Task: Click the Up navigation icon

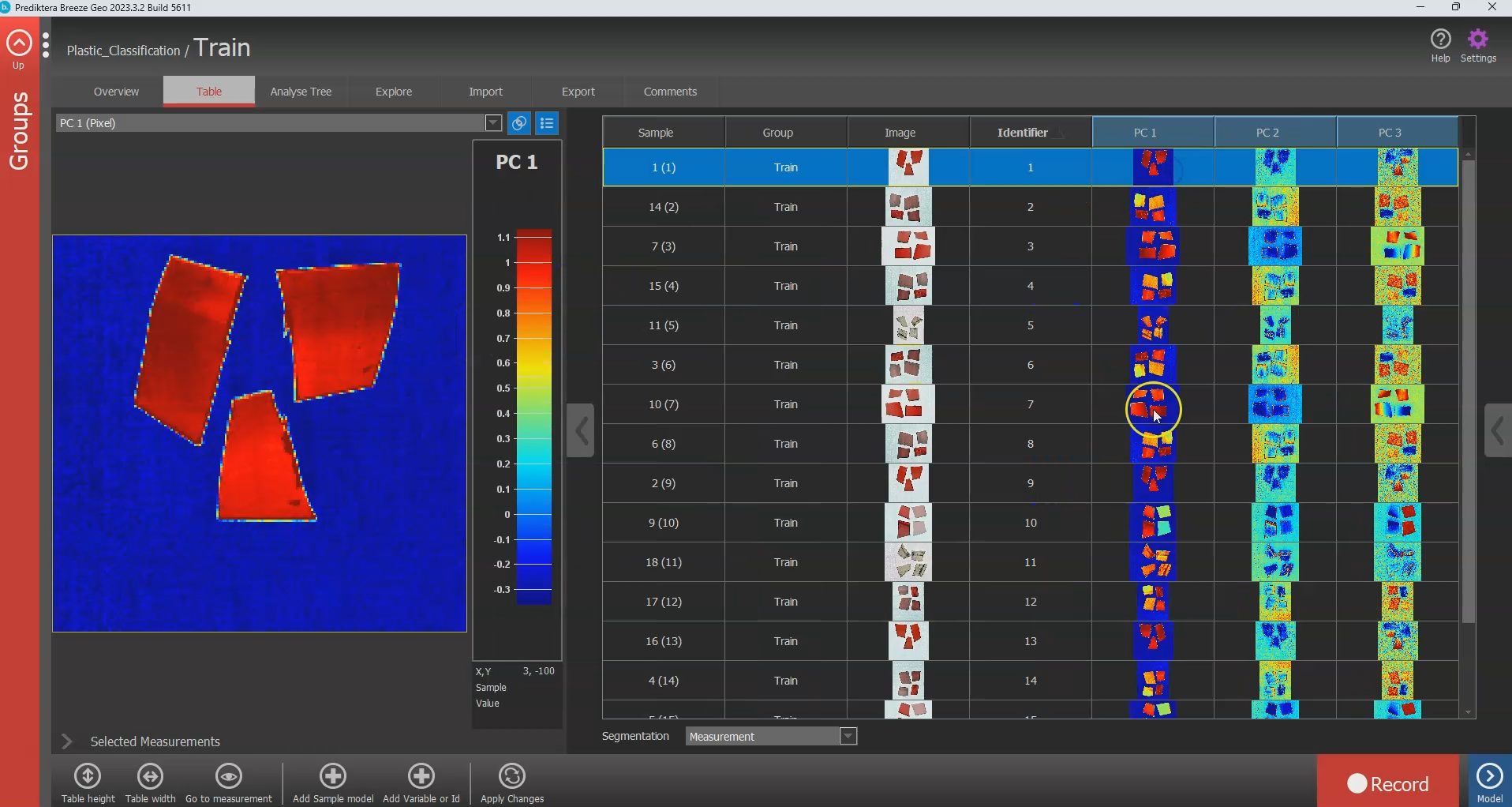Action: coord(19,44)
